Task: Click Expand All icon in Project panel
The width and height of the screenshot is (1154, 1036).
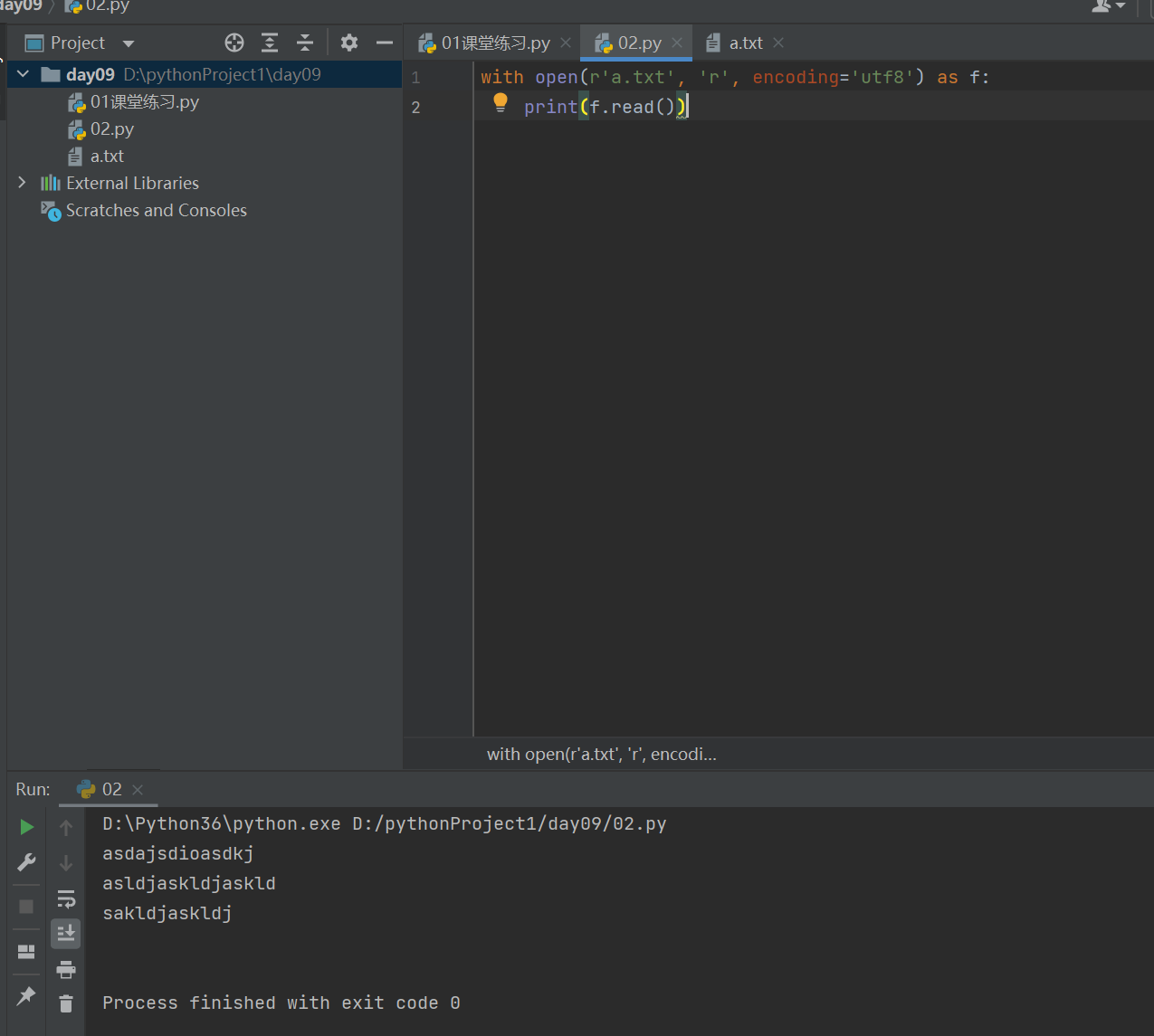Action: coord(270,43)
